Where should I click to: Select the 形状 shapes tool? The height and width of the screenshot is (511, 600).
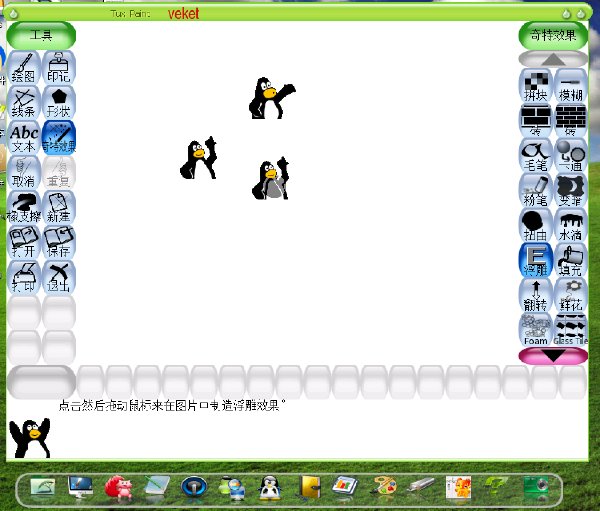coord(59,103)
